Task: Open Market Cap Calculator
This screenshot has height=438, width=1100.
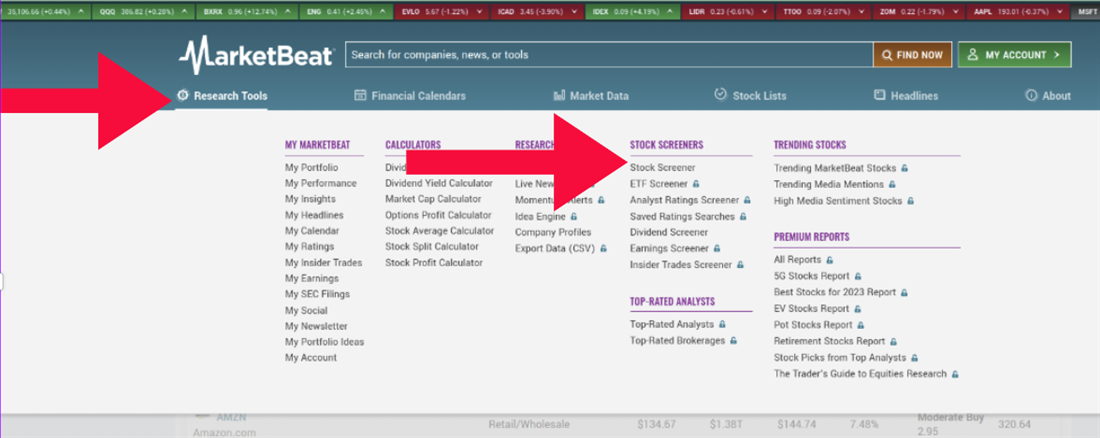Action: click(432, 199)
